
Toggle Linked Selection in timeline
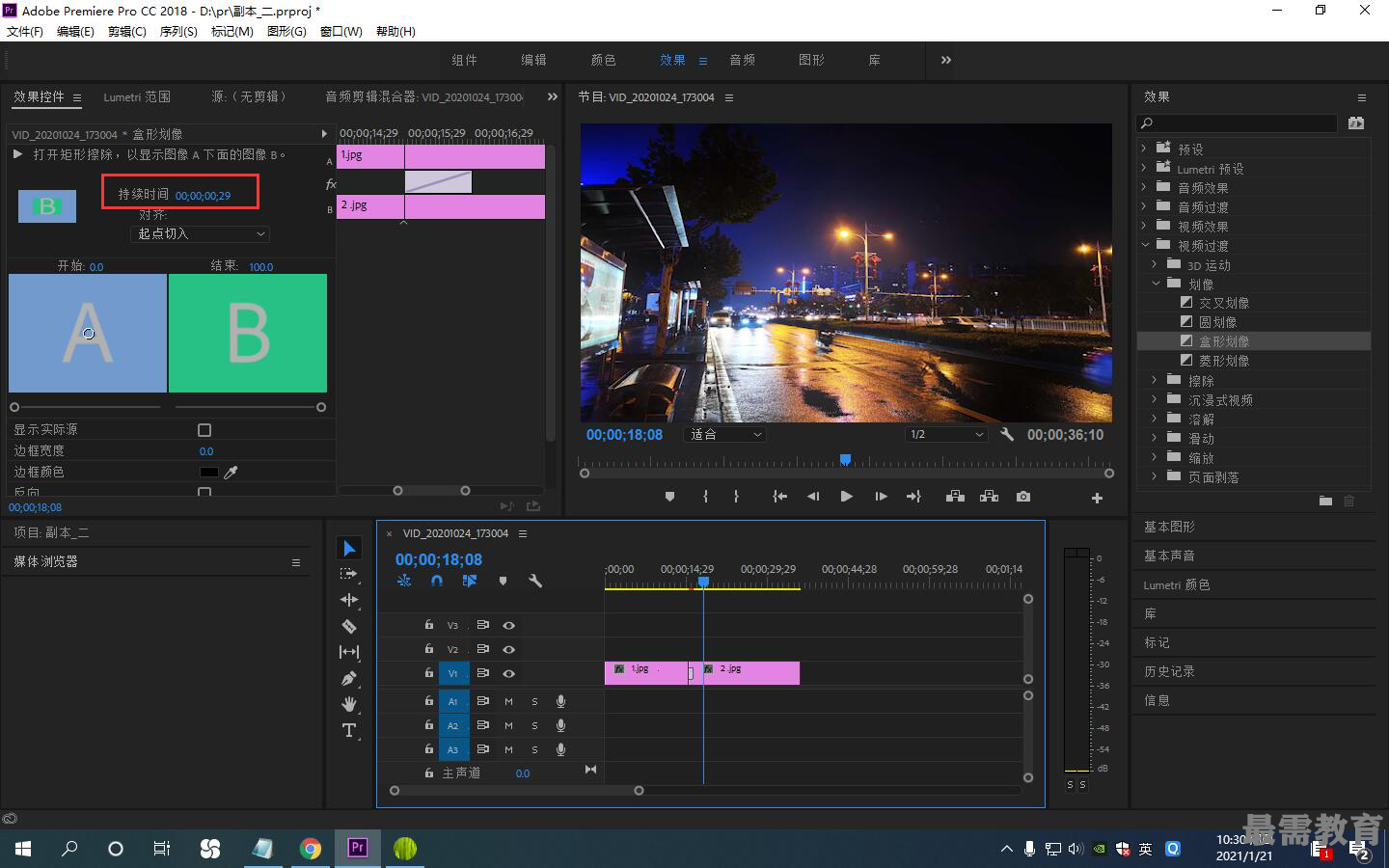point(470,581)
